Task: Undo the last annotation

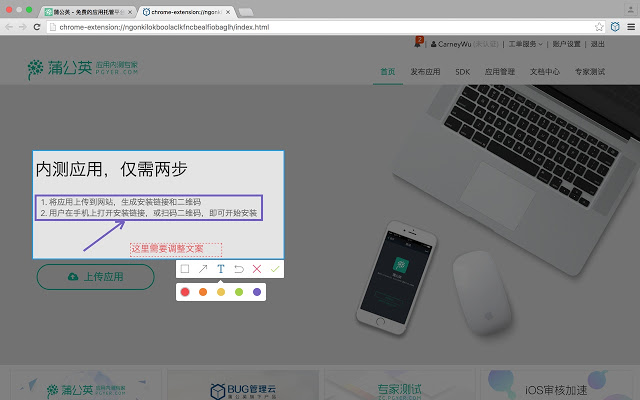Action: (x=239, y=269)
